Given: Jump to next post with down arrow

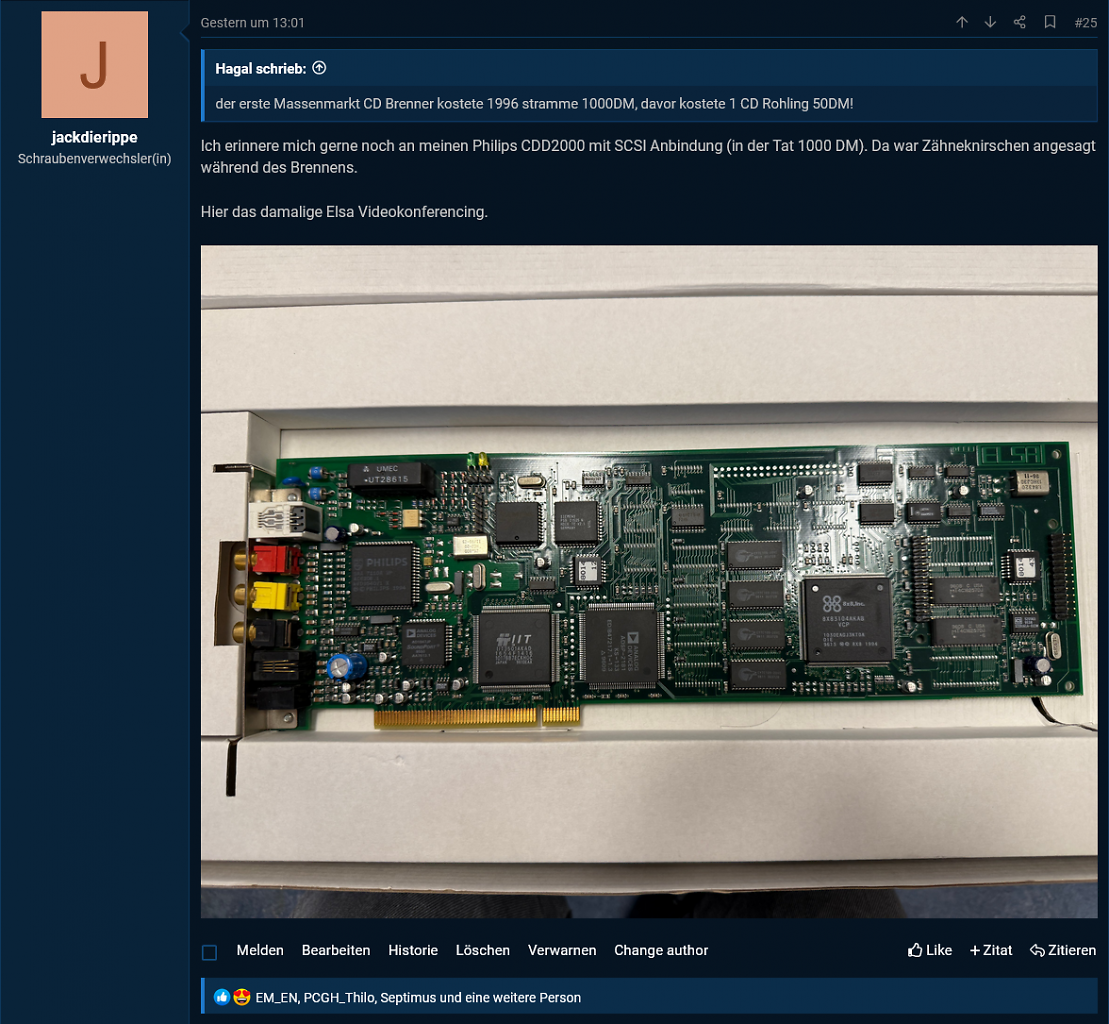Looking at the screenshot, I should pyautogui.click(x=990, y=22).
